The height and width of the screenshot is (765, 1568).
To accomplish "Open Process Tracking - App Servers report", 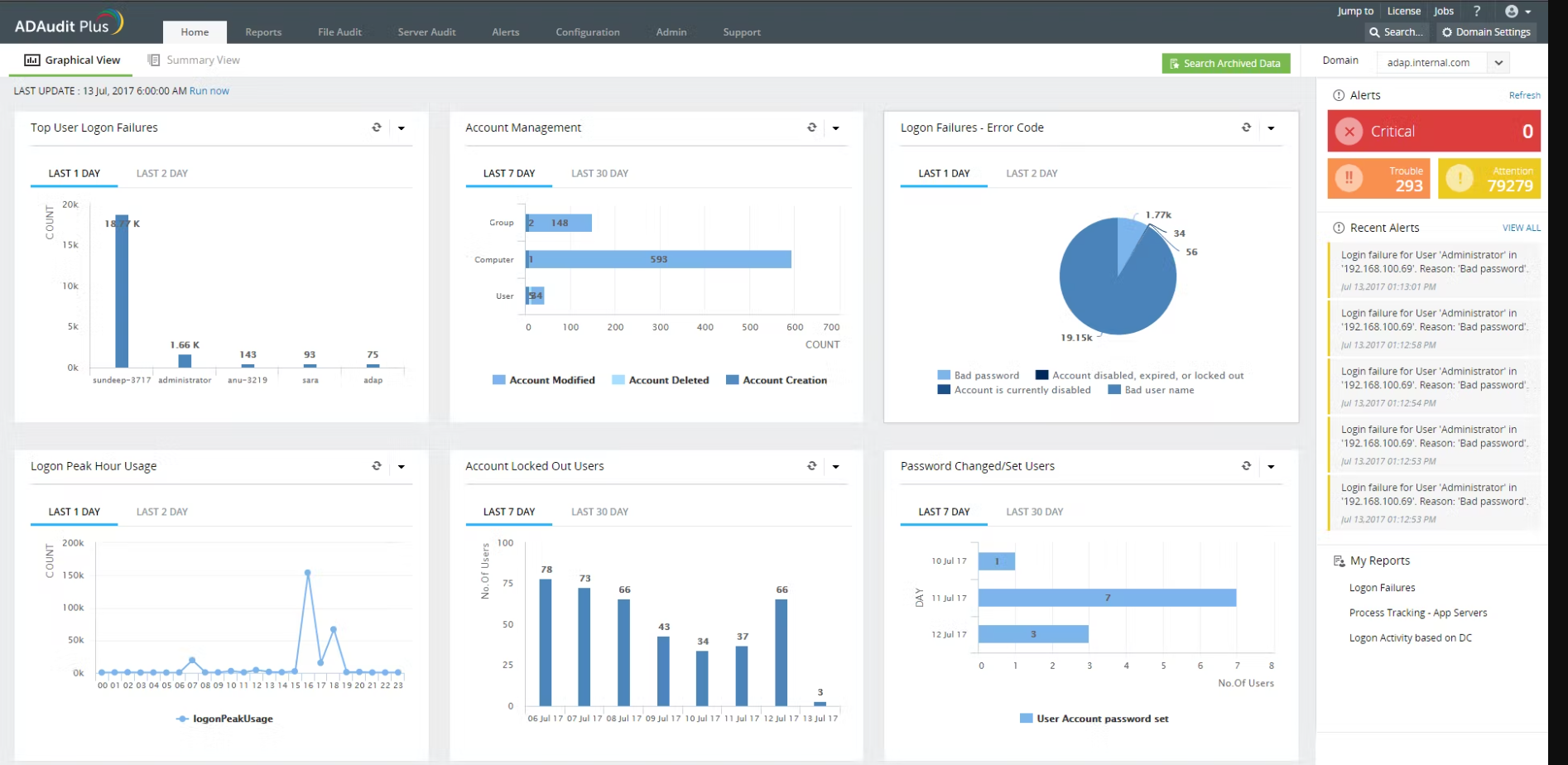I will [x=1418, y=613].
